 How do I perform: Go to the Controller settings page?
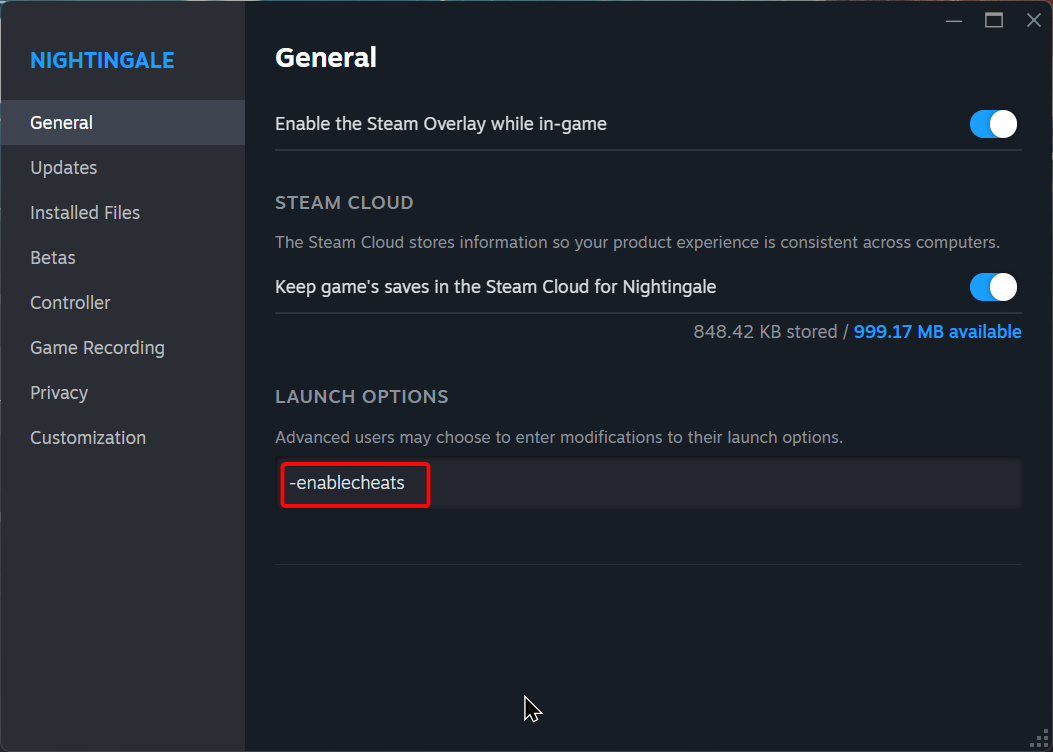[x=70, y=303]
